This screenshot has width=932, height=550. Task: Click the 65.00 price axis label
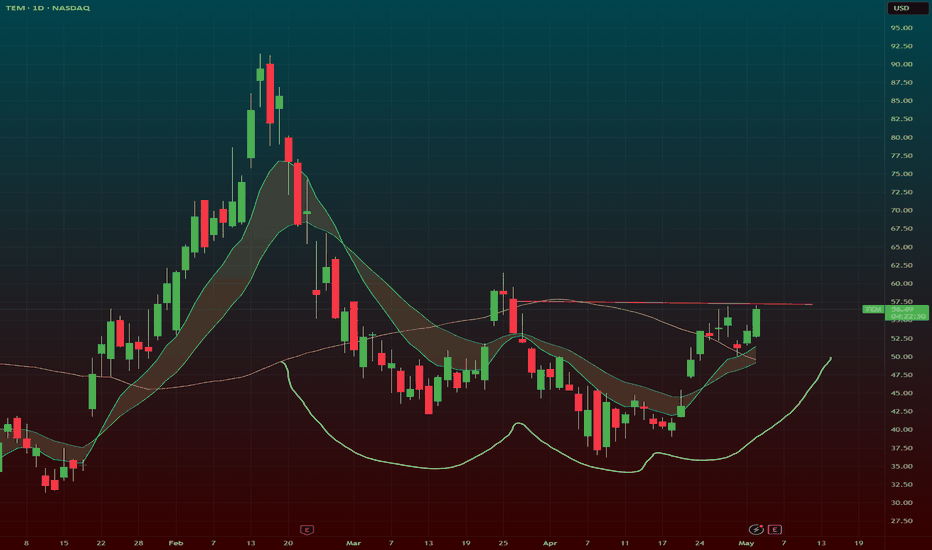(x=901, y=247)
